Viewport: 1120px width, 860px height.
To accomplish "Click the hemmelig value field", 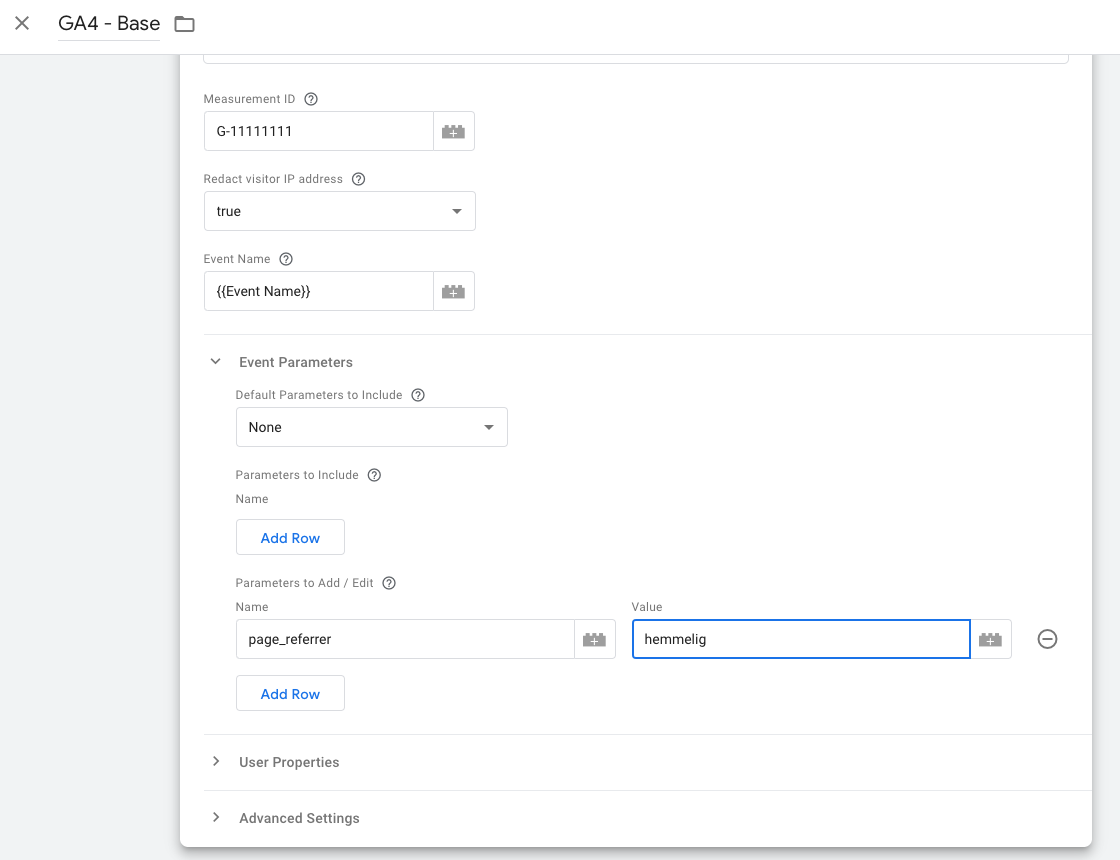I will coord(801,639).
